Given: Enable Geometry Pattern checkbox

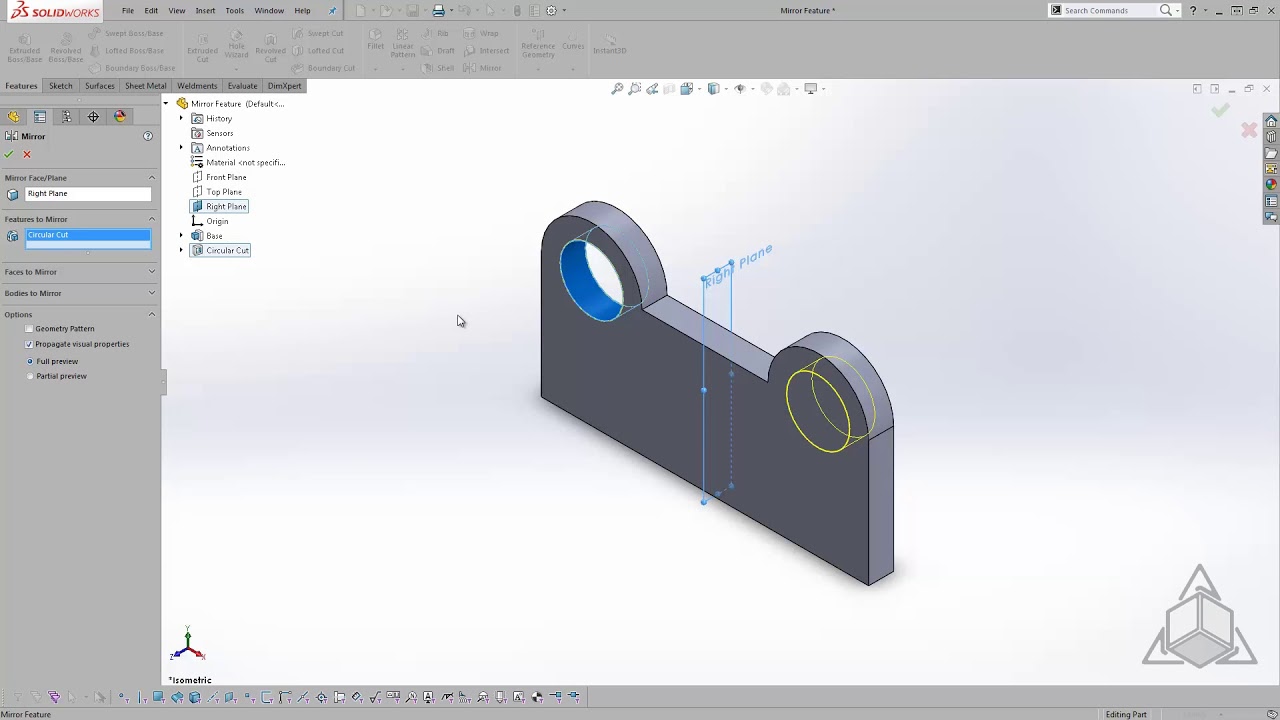Looking at the screenshot, I should coord(29,328).
